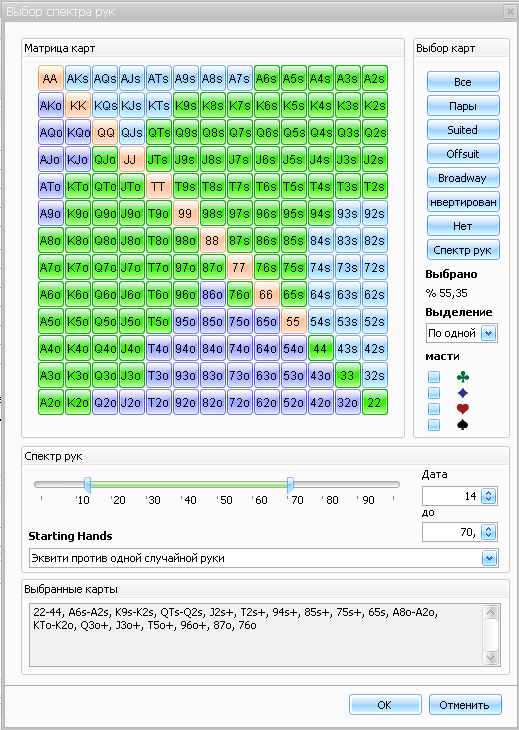Image resolution: width=519 pixels, height=730 pixels.
Task: Click the right range slider handle
Action: (x=290, y=485)
